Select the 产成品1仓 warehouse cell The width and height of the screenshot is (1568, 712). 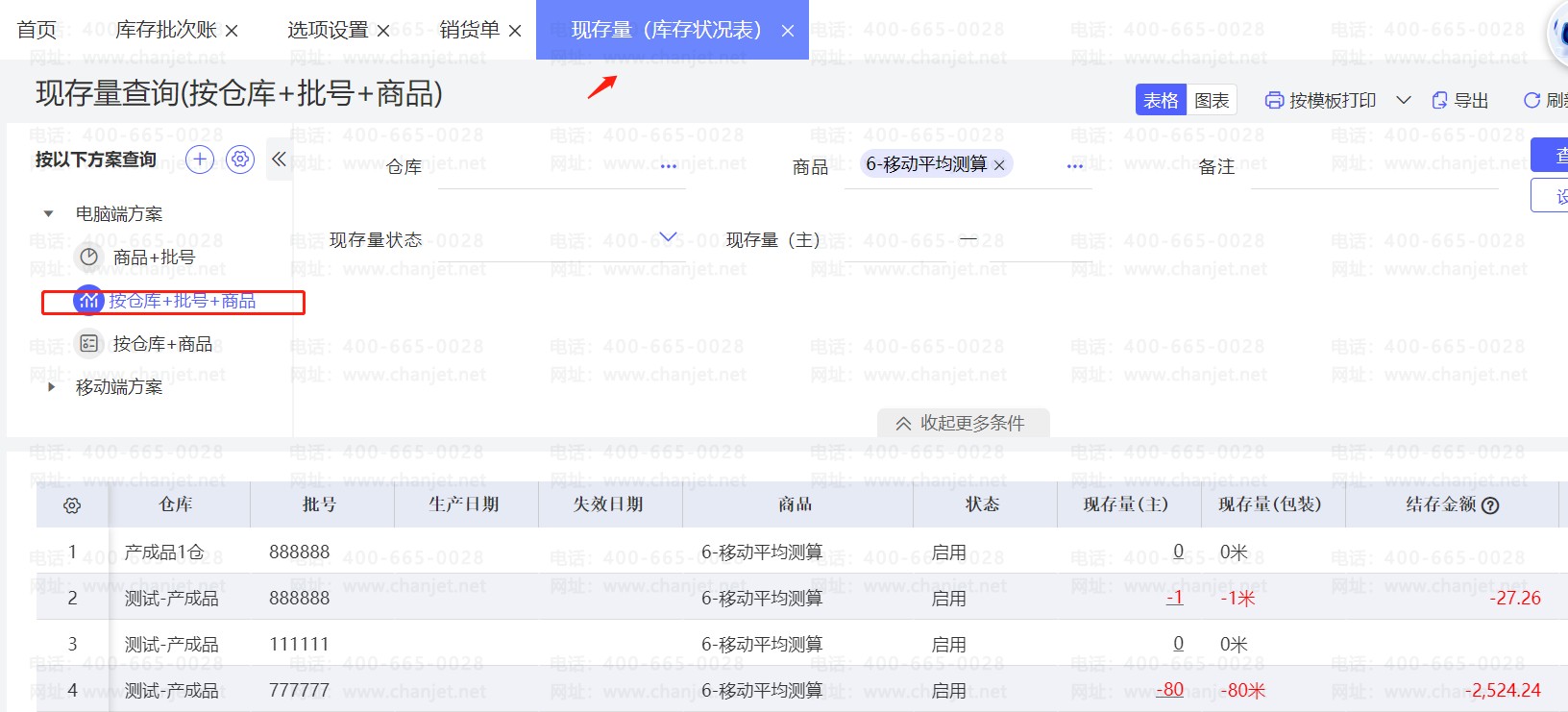tap(164, 552)
